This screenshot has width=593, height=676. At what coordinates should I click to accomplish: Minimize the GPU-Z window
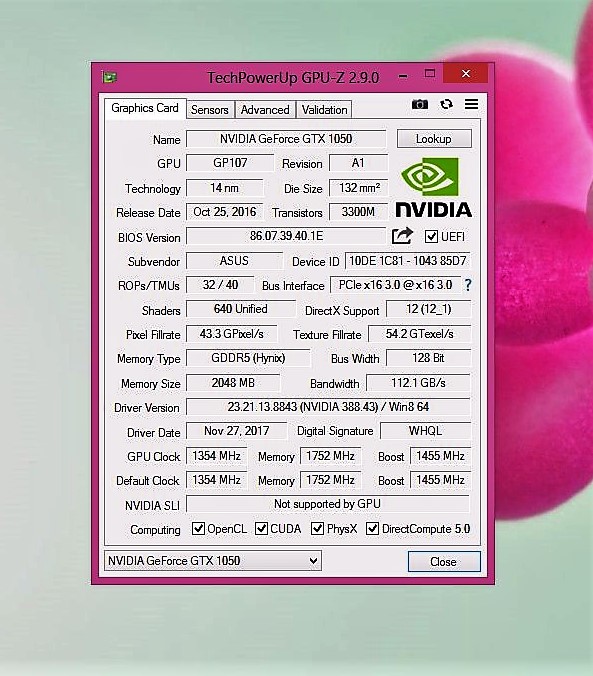click(403, 77)
